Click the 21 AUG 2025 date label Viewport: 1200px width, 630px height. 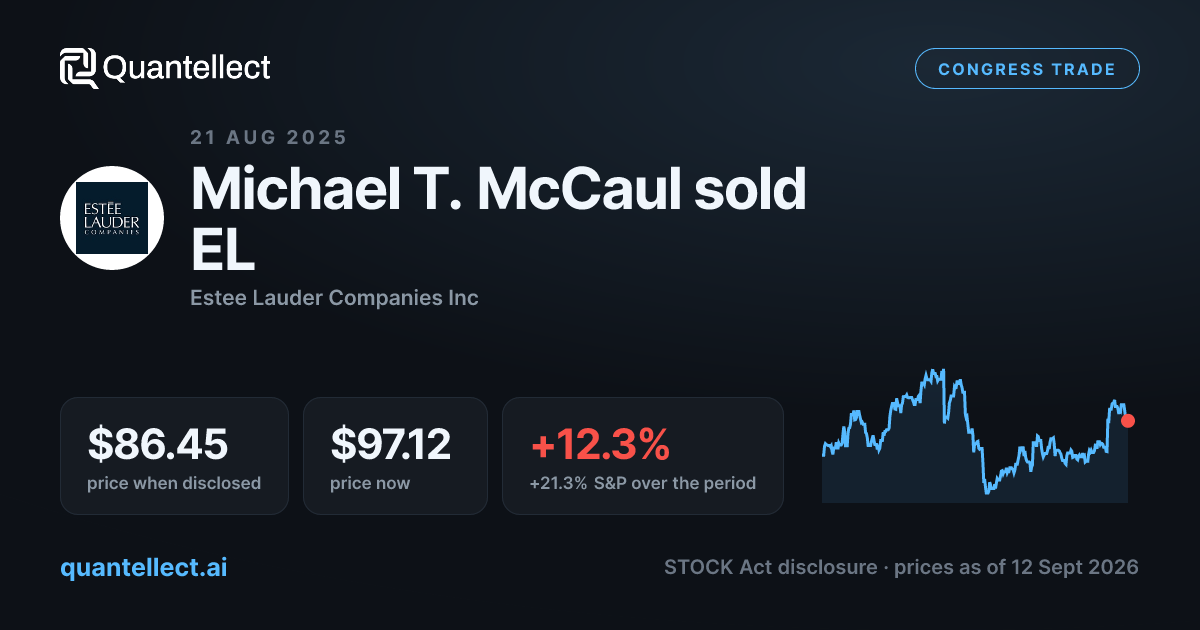point(268,138)
